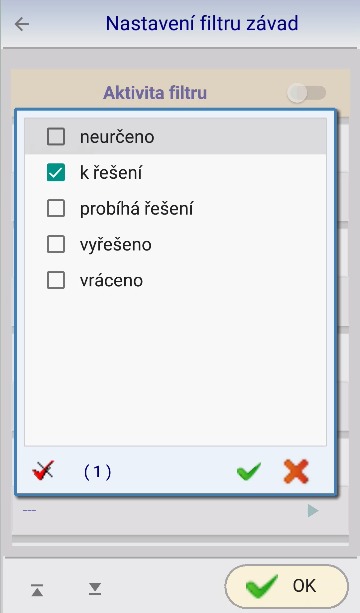Screen dimensions: 360x613
Task: Jump to bottom with the down-arrow icon
Action: point(95,589)
